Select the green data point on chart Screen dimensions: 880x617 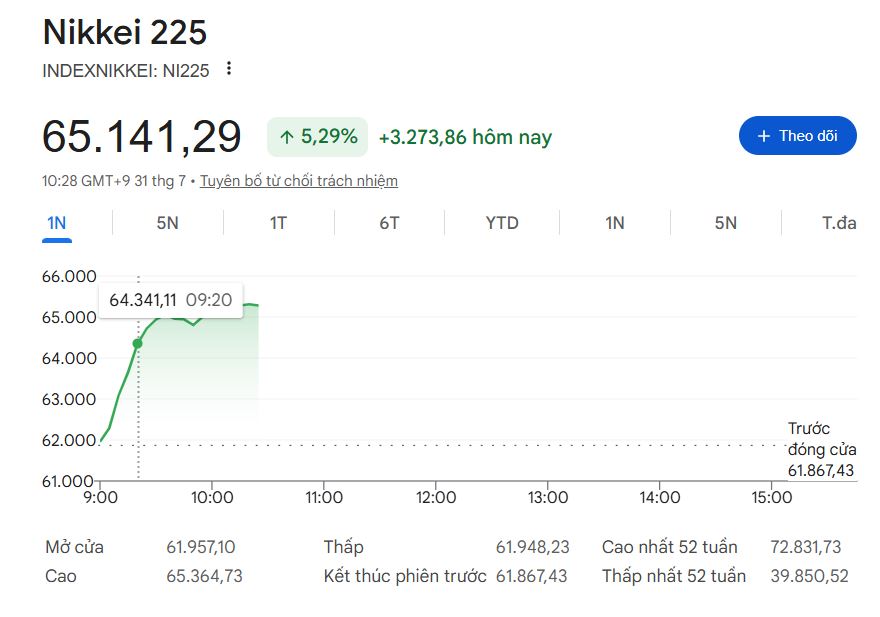coord(138,343)
